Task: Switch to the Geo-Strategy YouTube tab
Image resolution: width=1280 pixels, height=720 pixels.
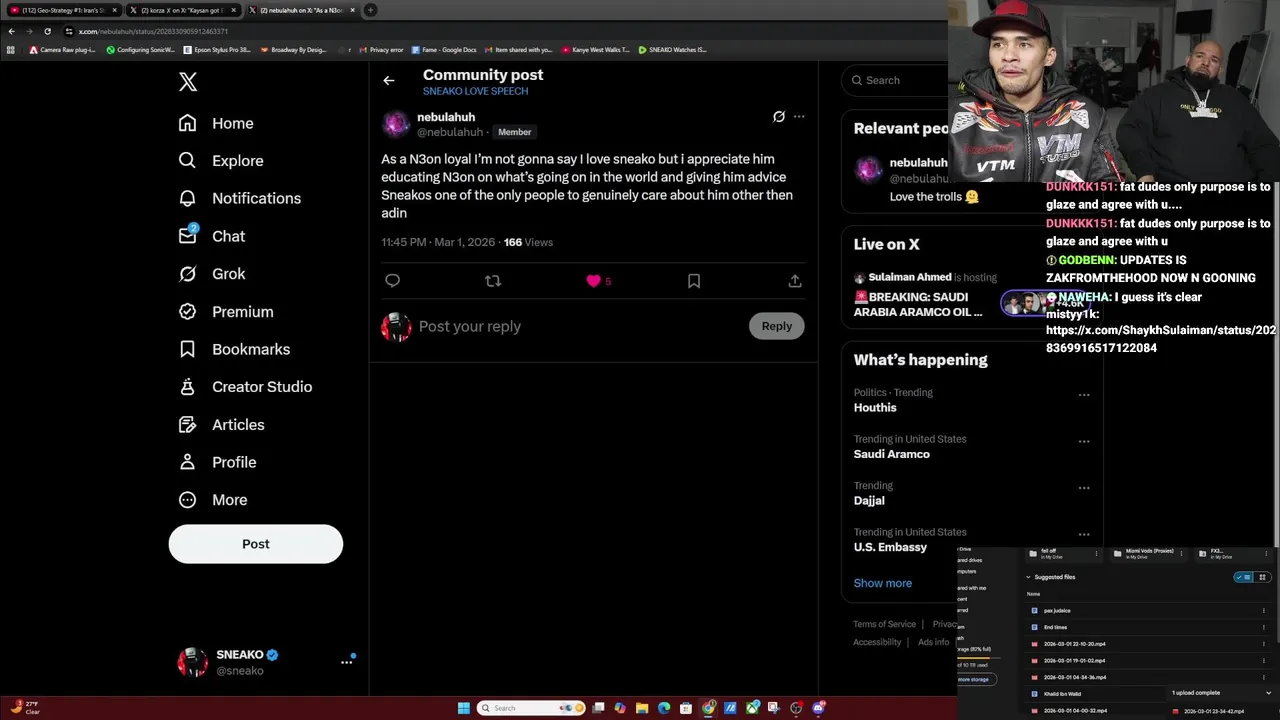Action: [x=62, y=10]
